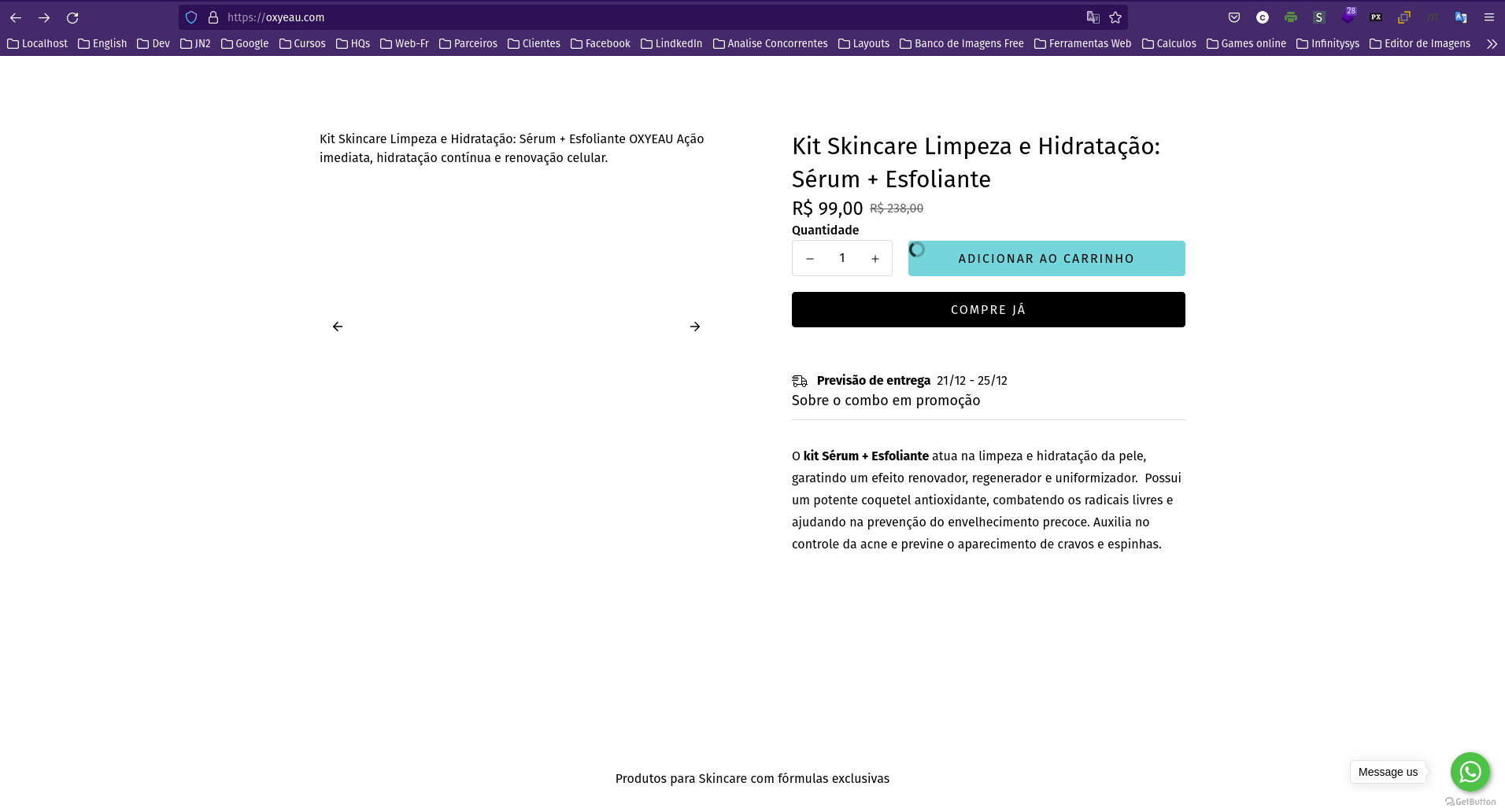Open the Parceiros bookmark folder

point(468,44)
